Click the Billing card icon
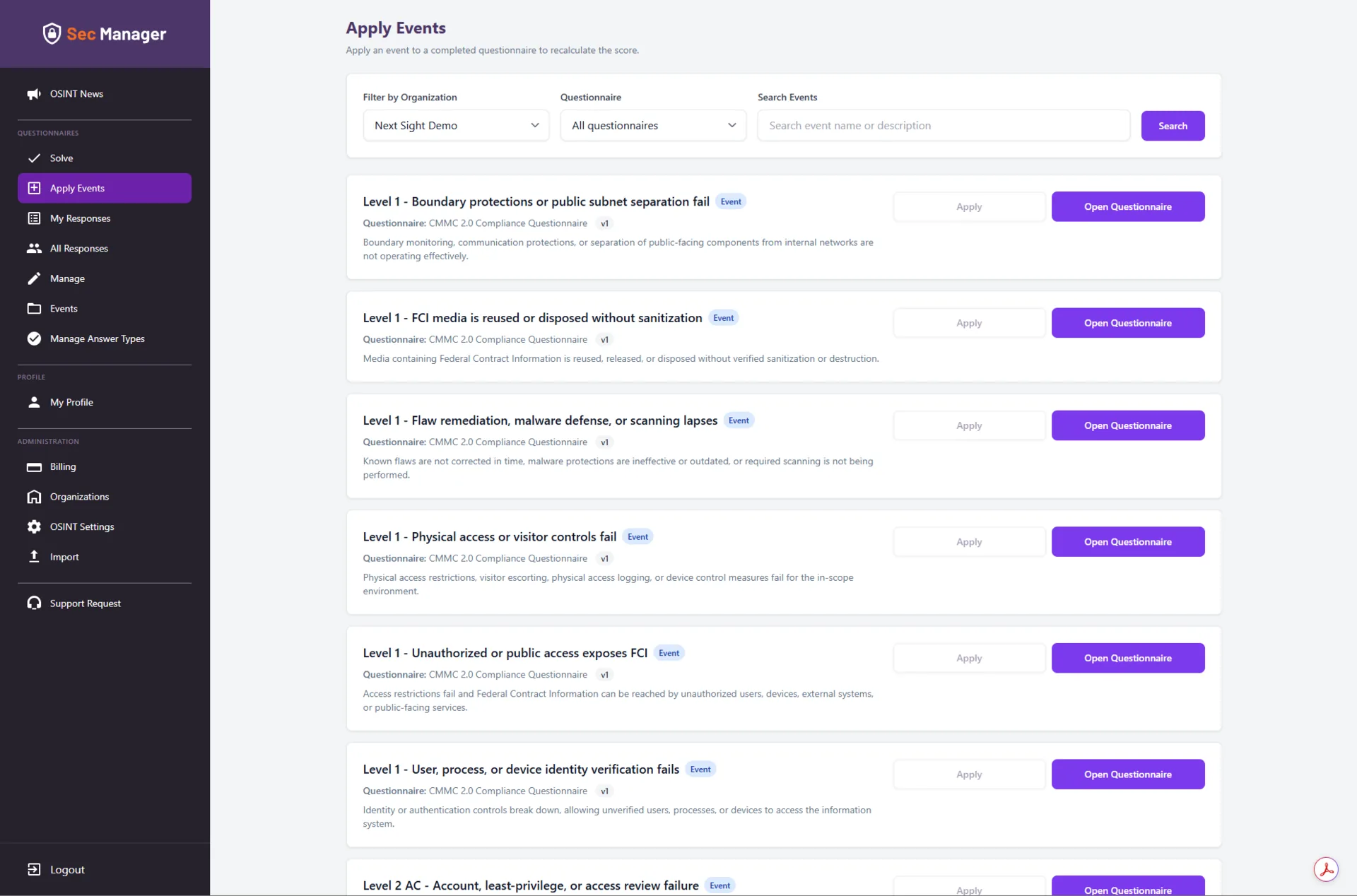This screenshot has width=1357, height=896. coord(34,467)
